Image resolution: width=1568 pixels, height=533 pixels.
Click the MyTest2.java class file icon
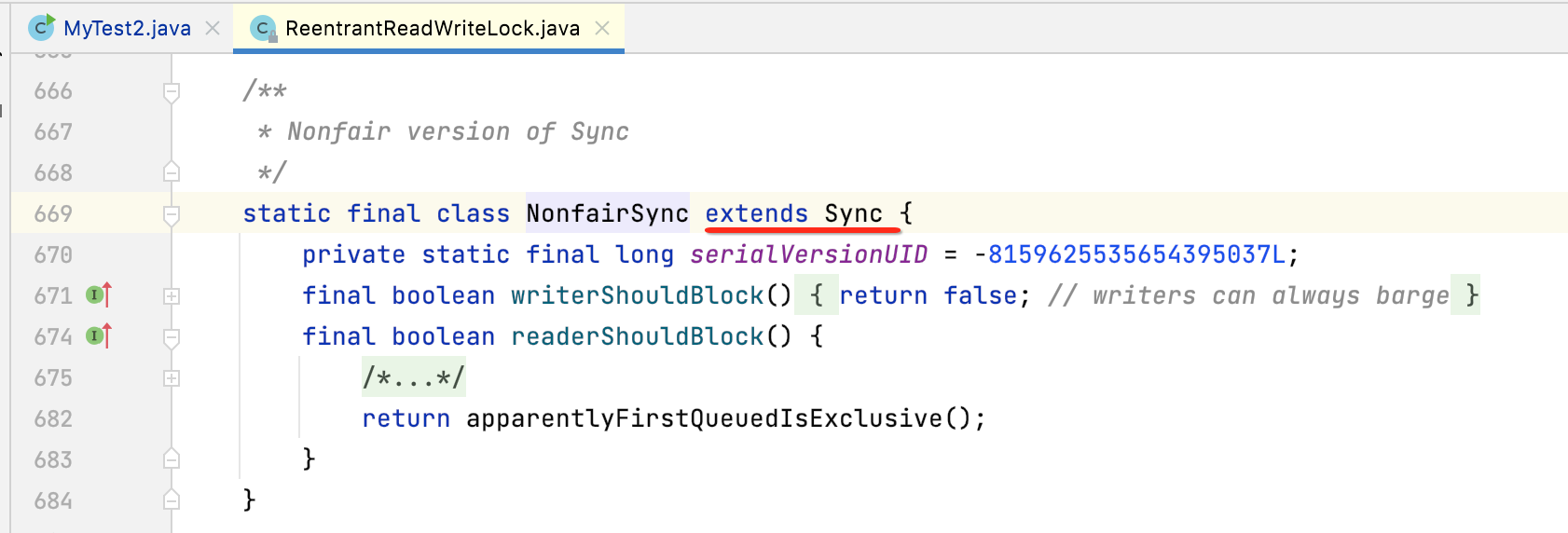(x=41, y=28)
